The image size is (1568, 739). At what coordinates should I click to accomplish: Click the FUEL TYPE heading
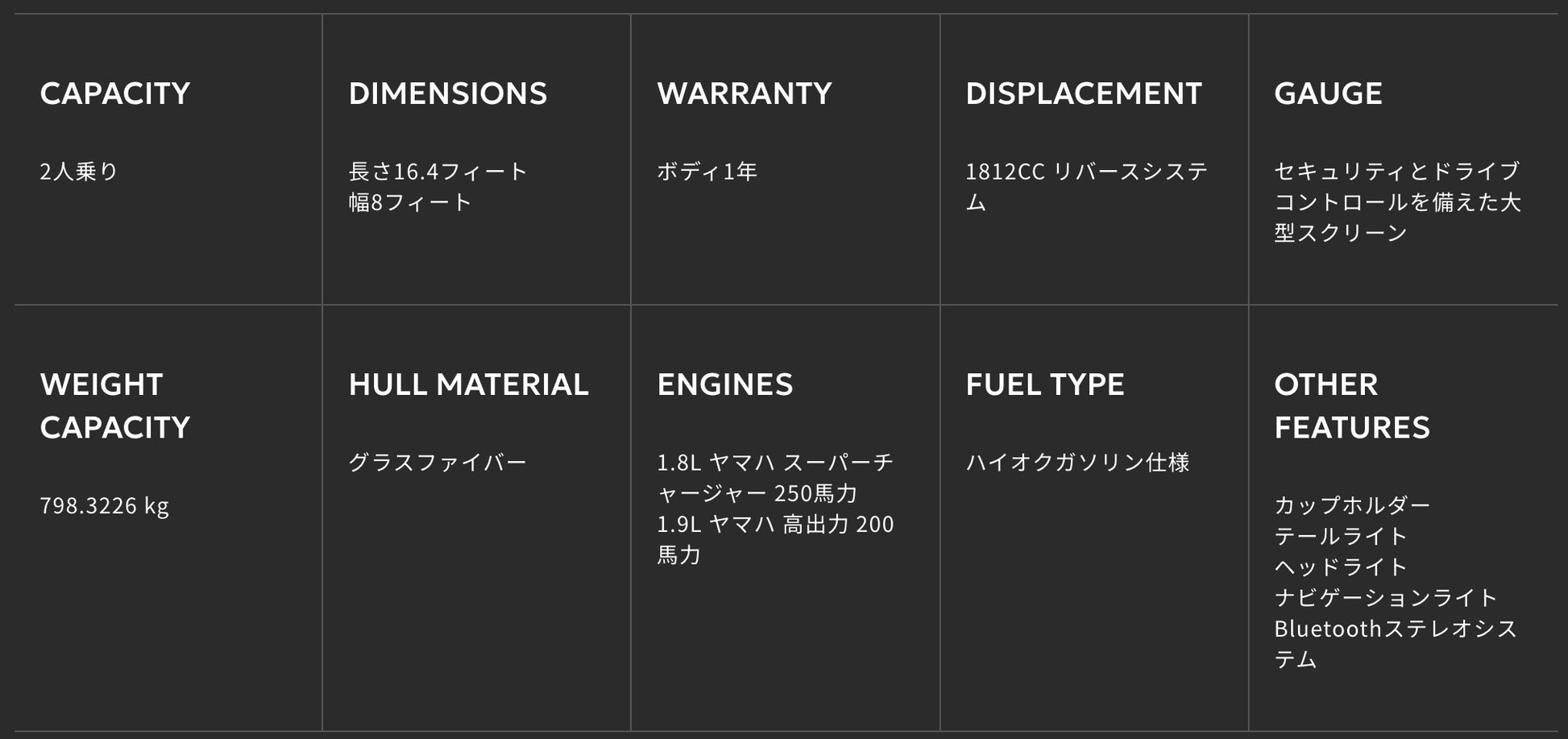pos(1044,384)
